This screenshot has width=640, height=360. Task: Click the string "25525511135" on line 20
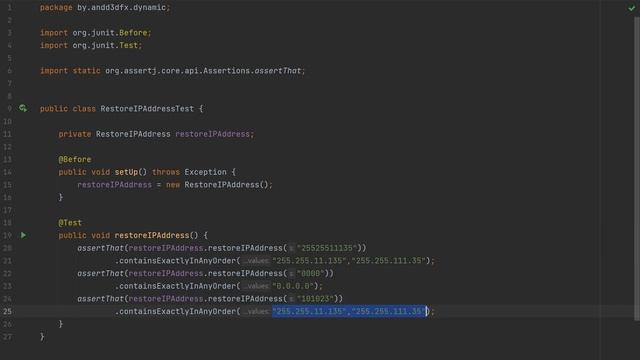[327, 248]
